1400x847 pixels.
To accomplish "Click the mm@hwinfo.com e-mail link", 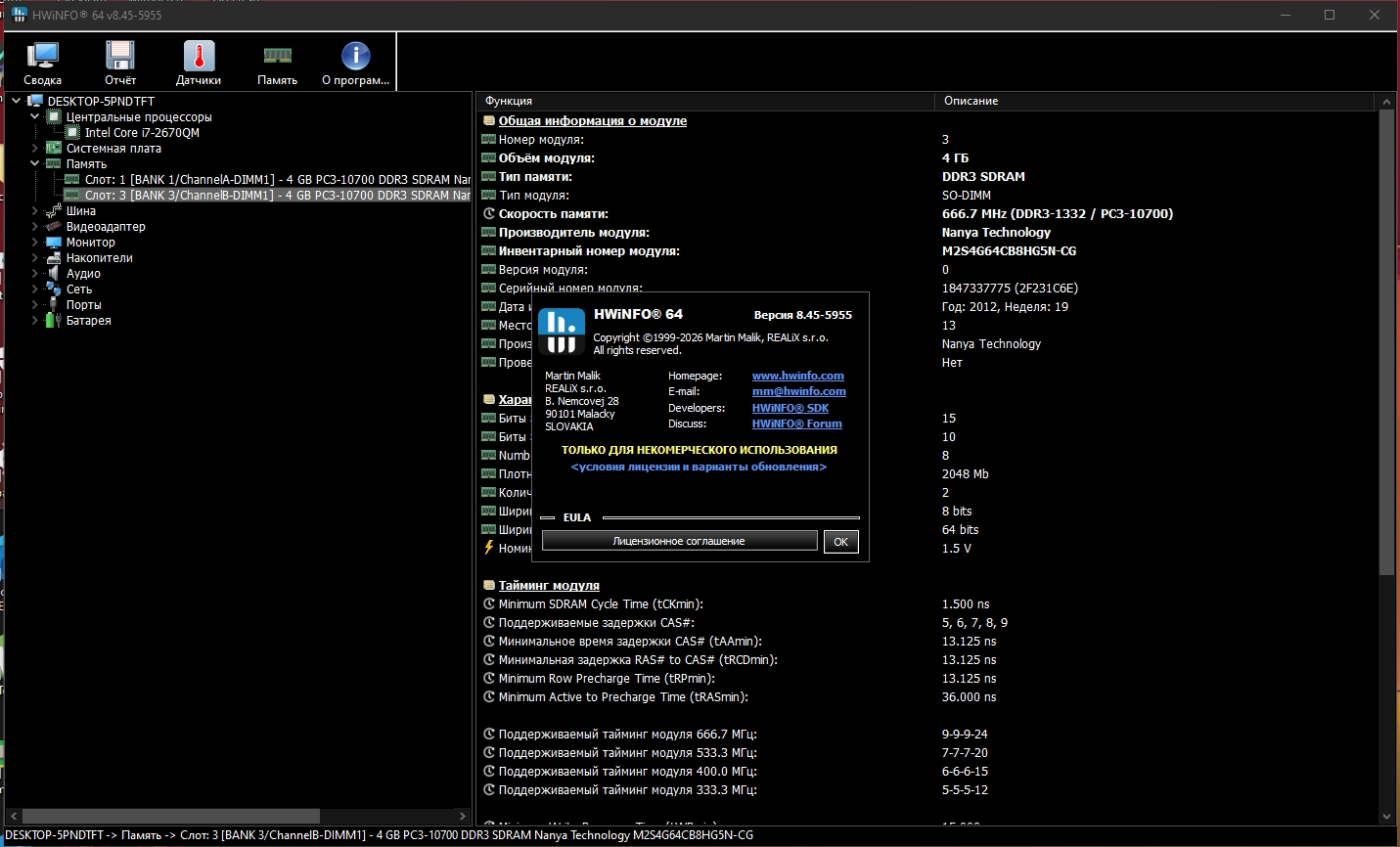I will 798,391.
